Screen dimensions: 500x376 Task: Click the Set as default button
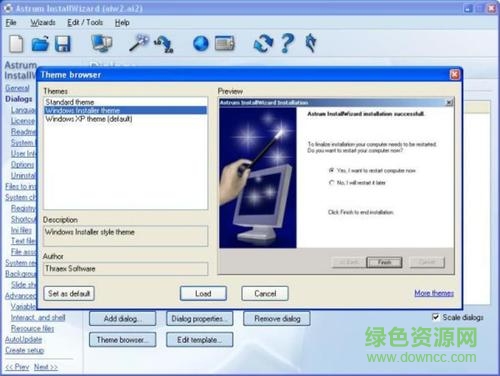[x=69, y=294]
